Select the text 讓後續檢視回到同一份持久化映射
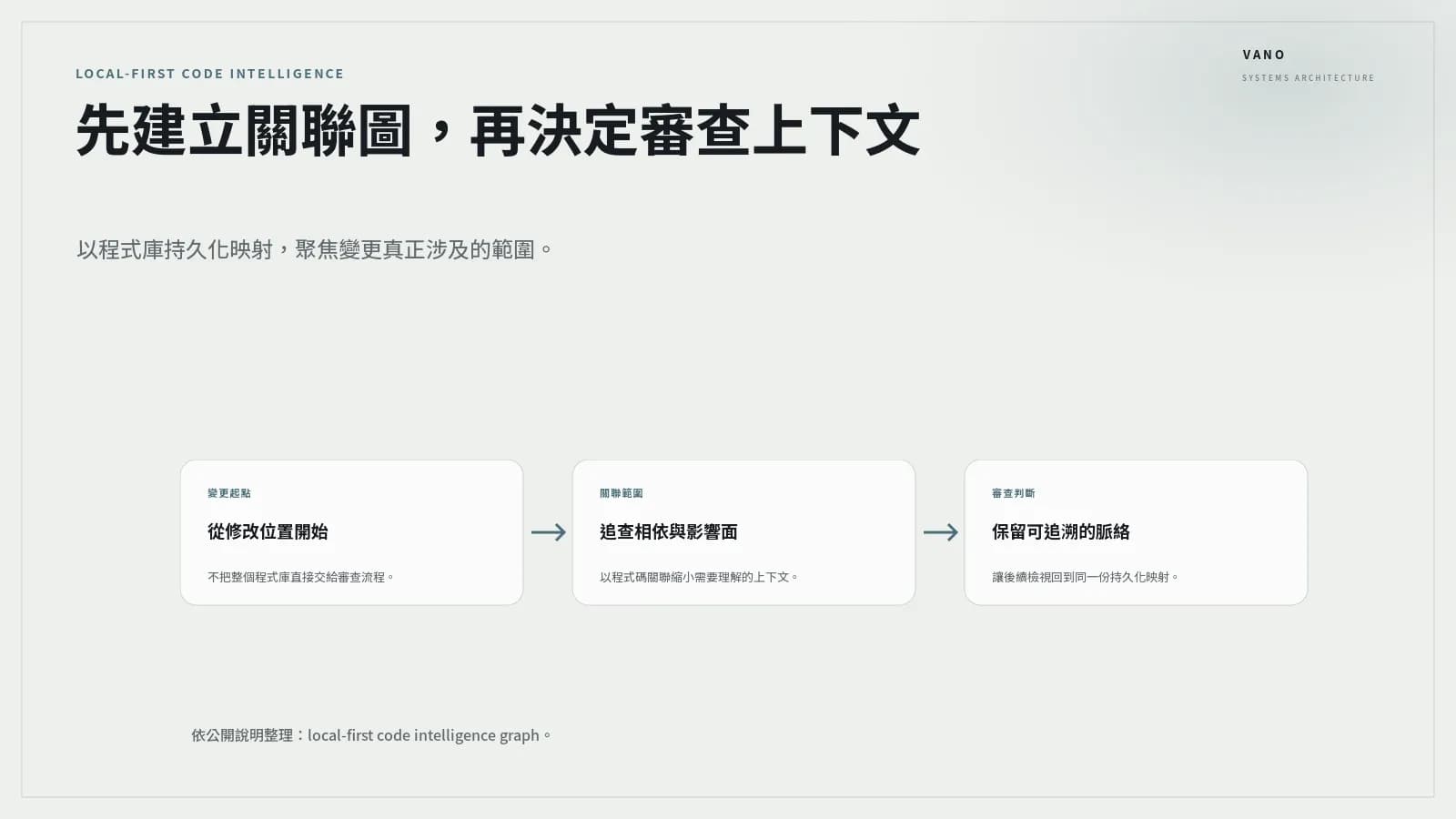The width and height of the screenshot is (1456, 819). click(1085, 577)
